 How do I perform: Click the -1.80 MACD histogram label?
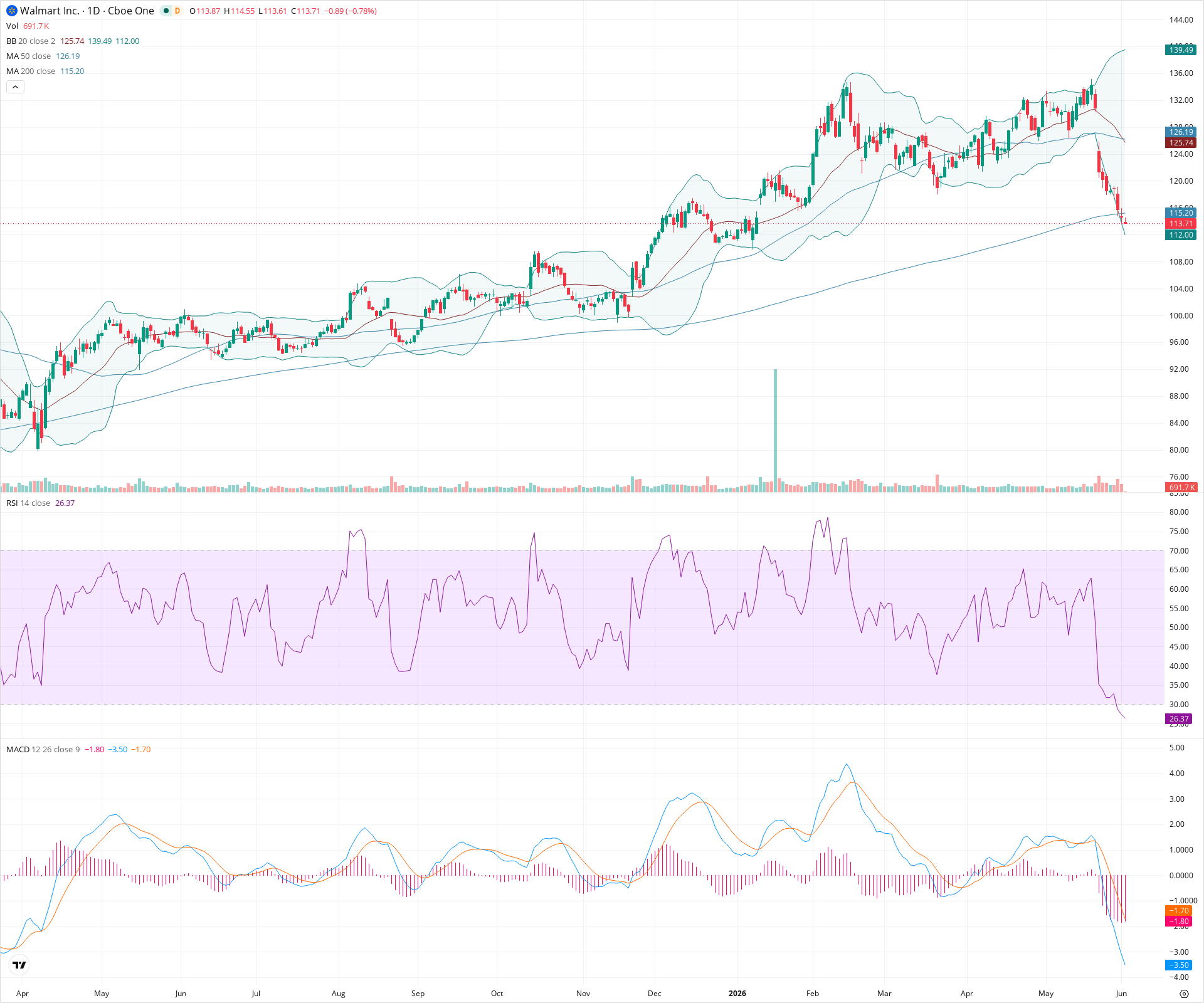pos(1179,922)
